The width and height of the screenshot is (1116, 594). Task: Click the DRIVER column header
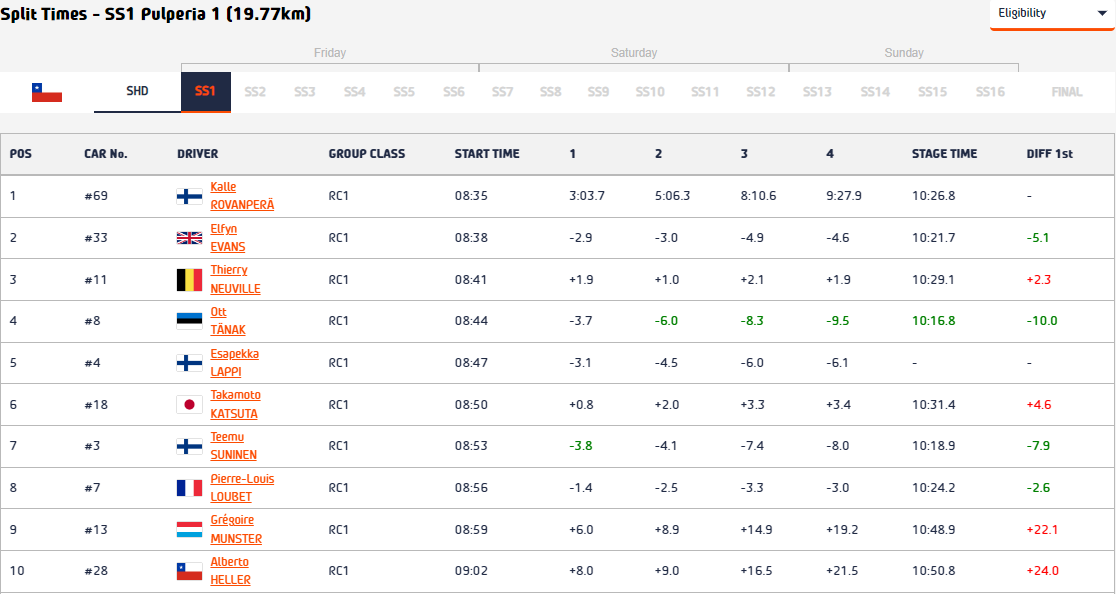coord(198,154)
